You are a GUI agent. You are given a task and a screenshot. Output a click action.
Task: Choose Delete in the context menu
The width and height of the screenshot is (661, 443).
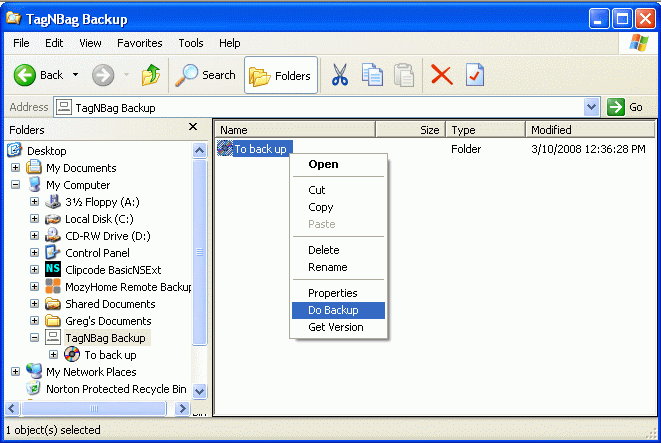point(338,250)
